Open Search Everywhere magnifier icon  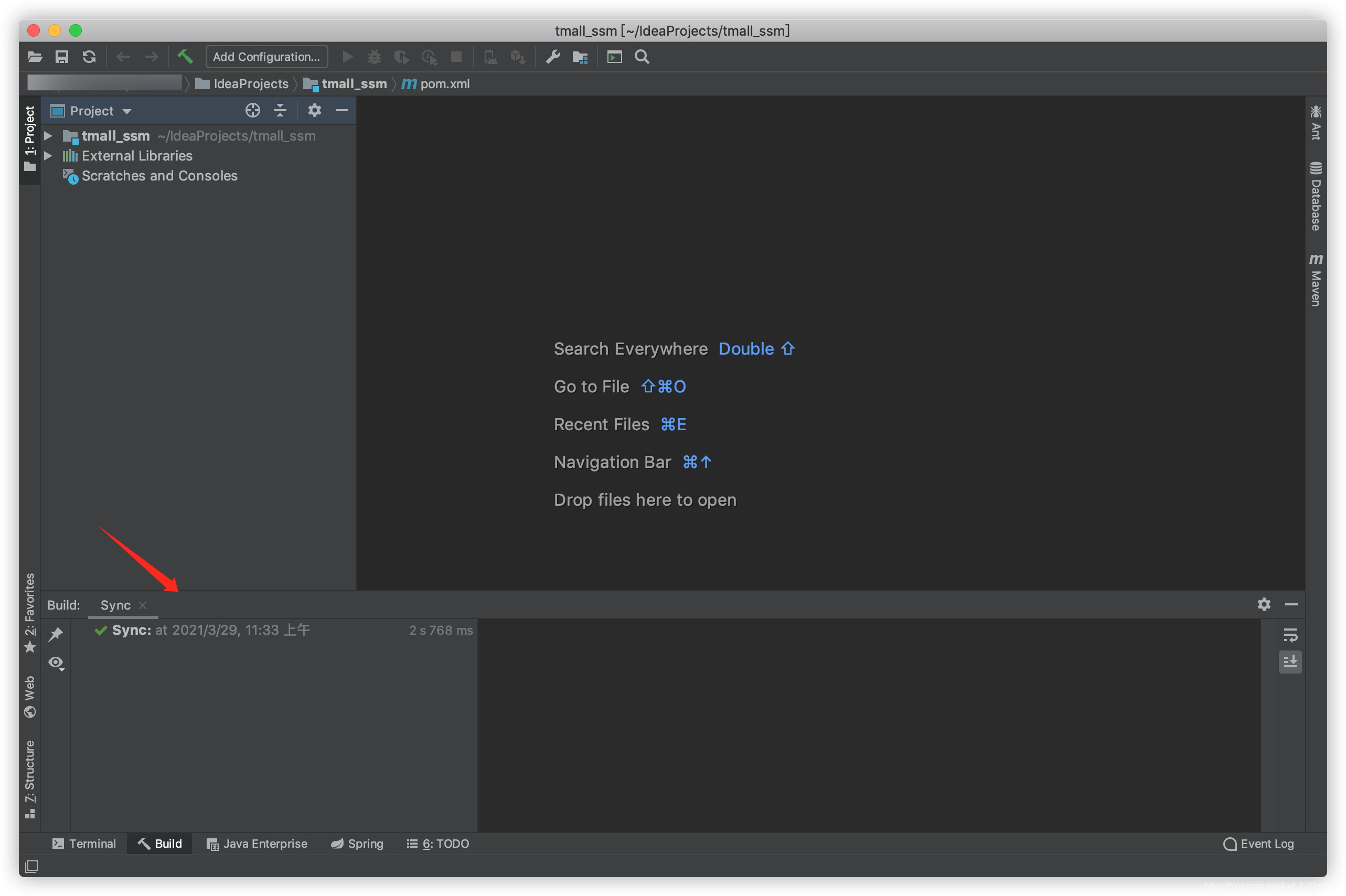tap(642, 57)
